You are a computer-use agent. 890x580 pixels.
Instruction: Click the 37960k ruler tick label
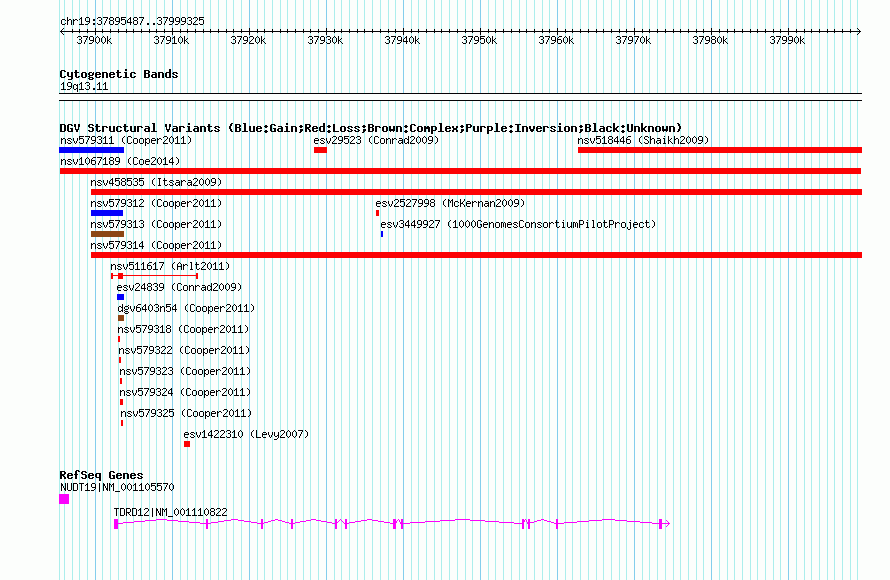(x=556, y=40)
